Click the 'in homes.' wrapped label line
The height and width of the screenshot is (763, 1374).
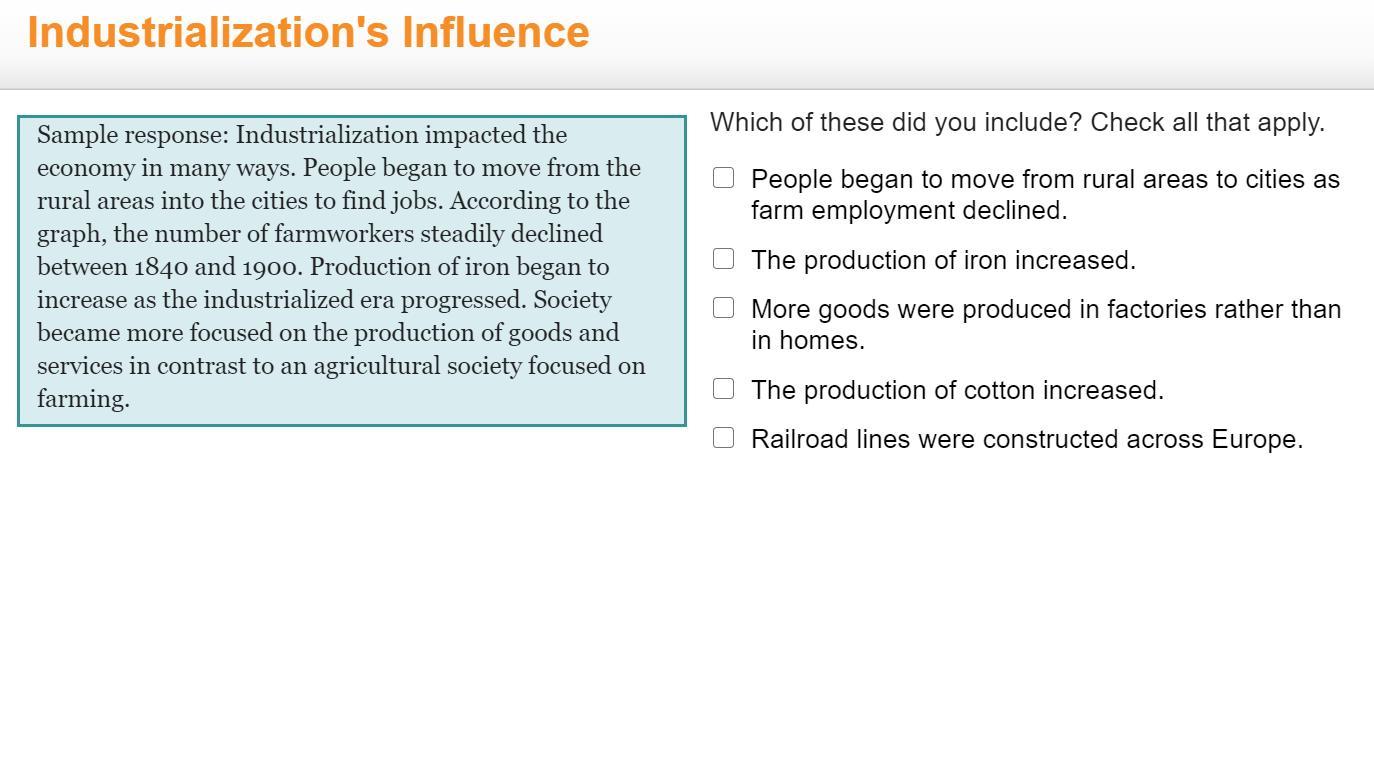(808, 340)
